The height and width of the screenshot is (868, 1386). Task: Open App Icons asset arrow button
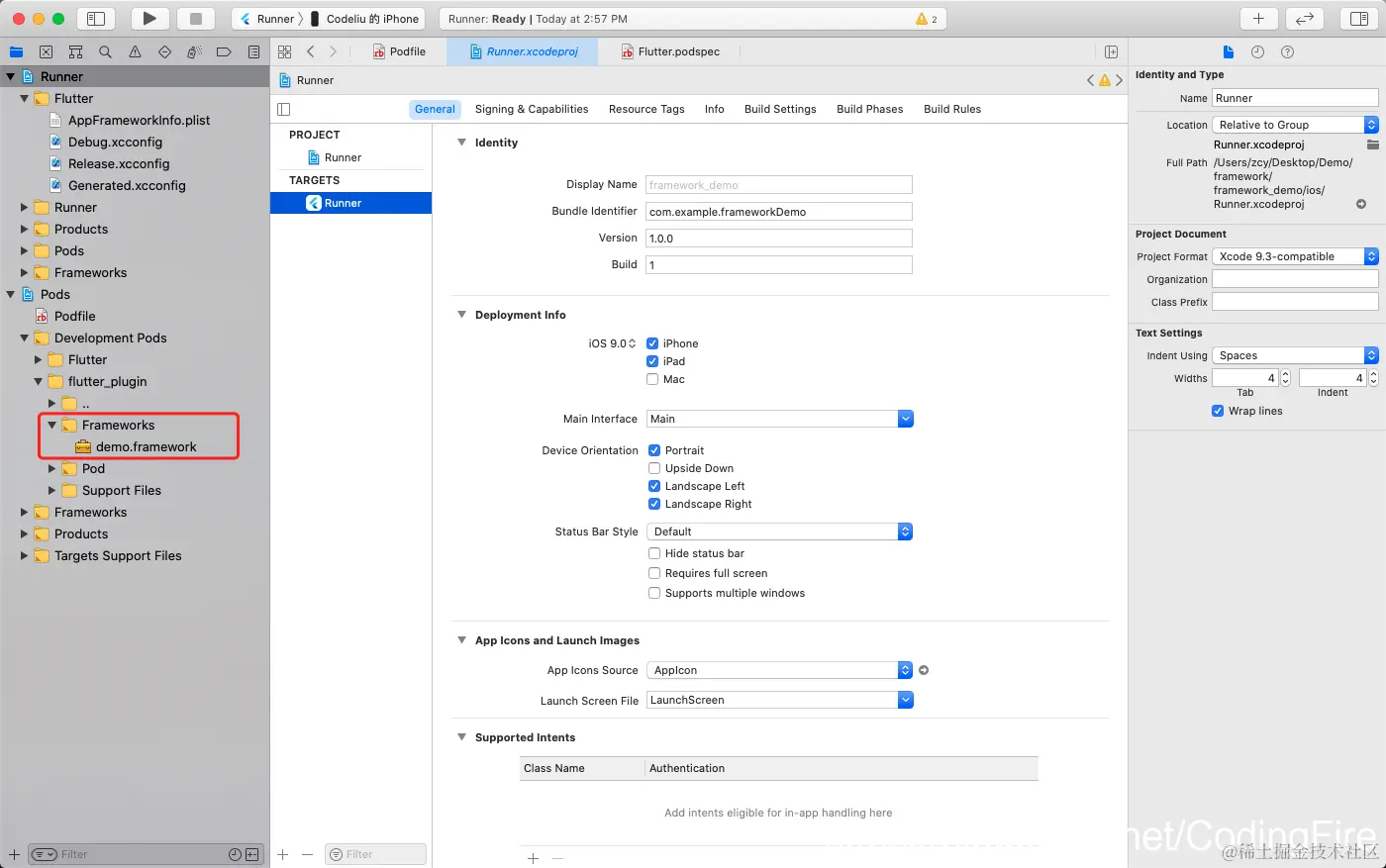tap(924, 670)
